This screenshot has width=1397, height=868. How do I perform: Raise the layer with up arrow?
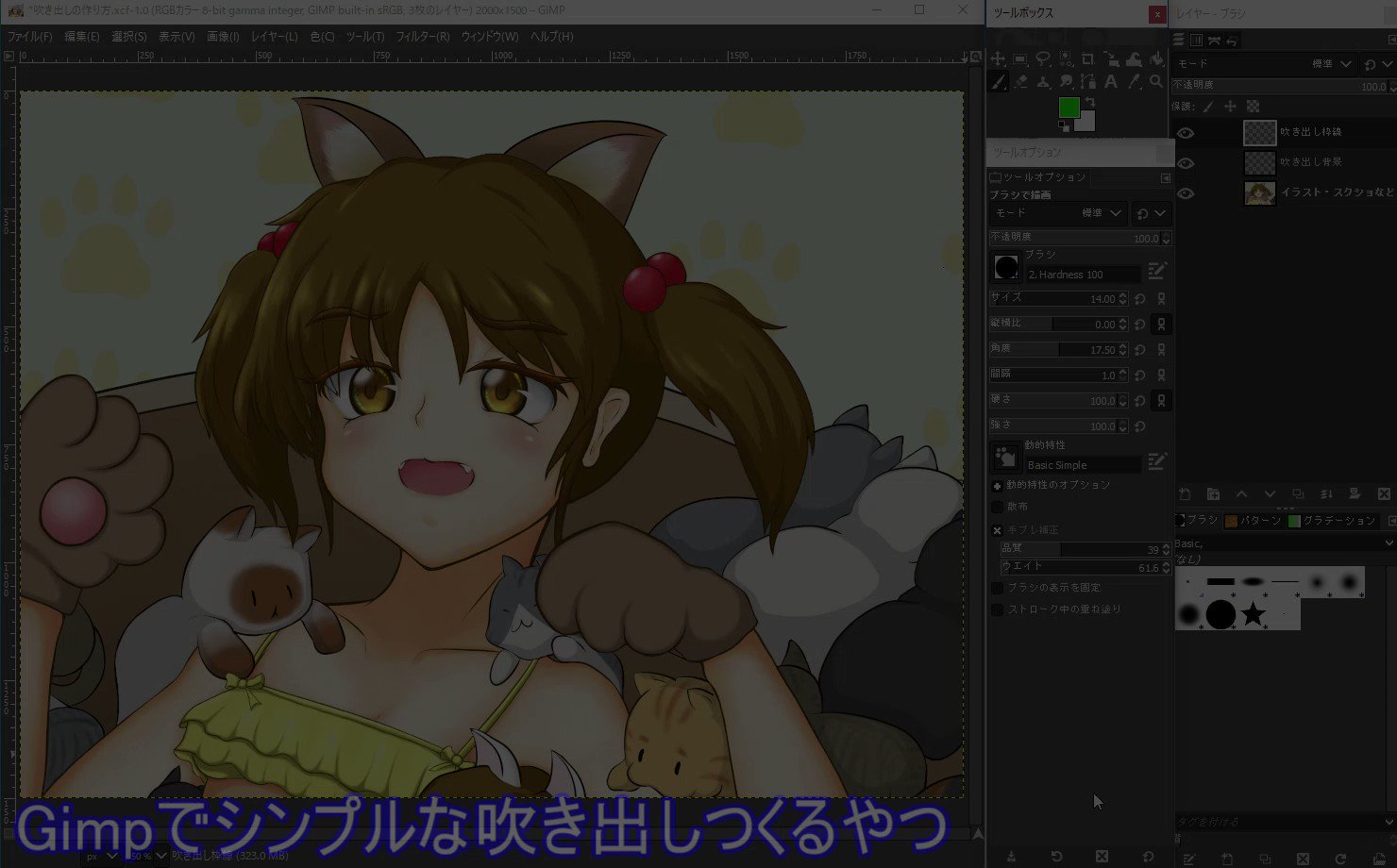1242,494
